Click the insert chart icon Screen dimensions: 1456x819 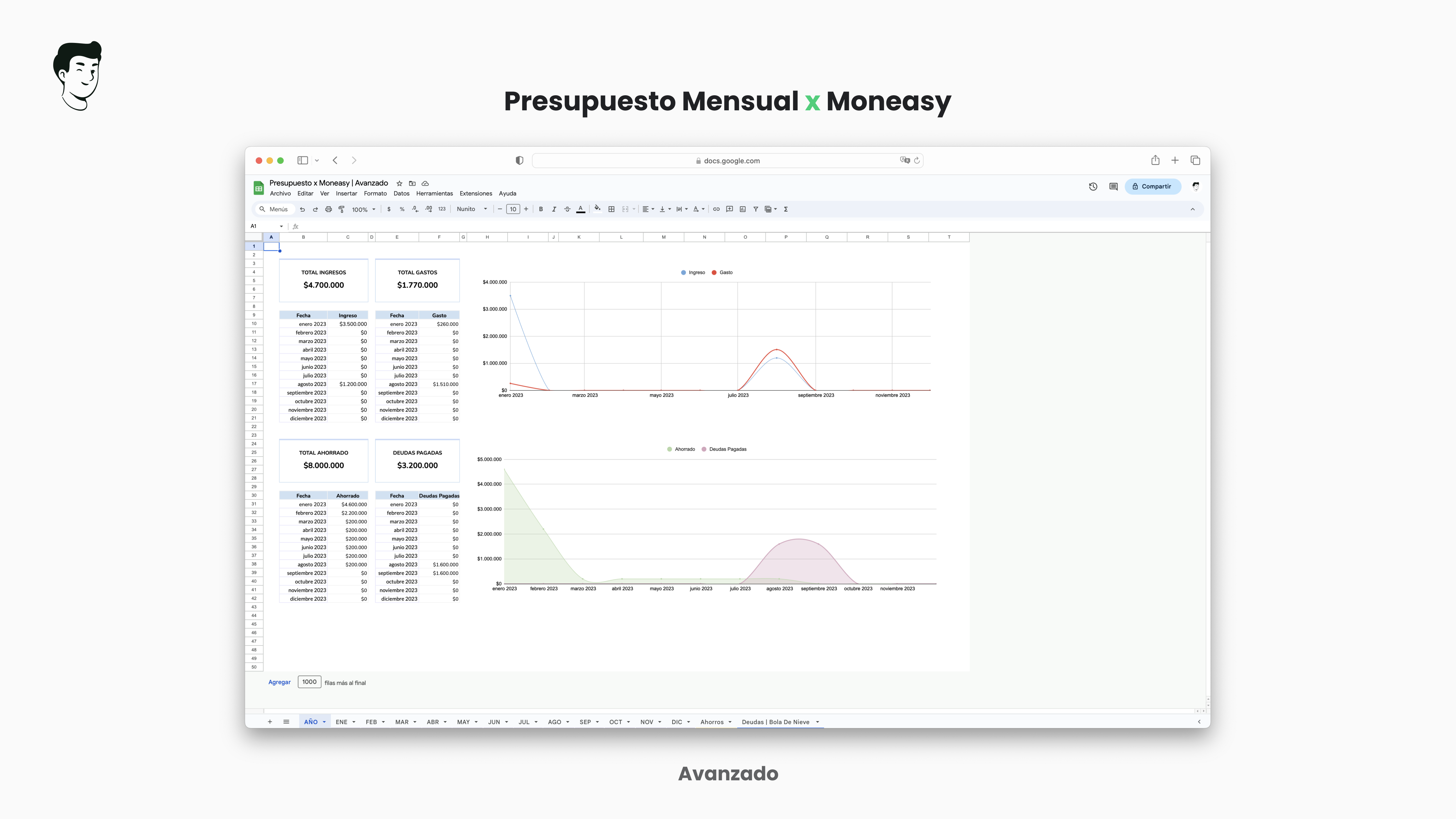pyautogui.click(x=743, y=209)
